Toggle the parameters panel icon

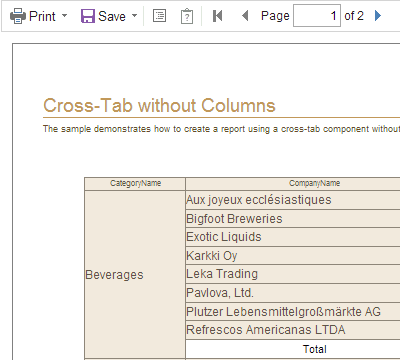pyautogui.click(x=187, y=16)
